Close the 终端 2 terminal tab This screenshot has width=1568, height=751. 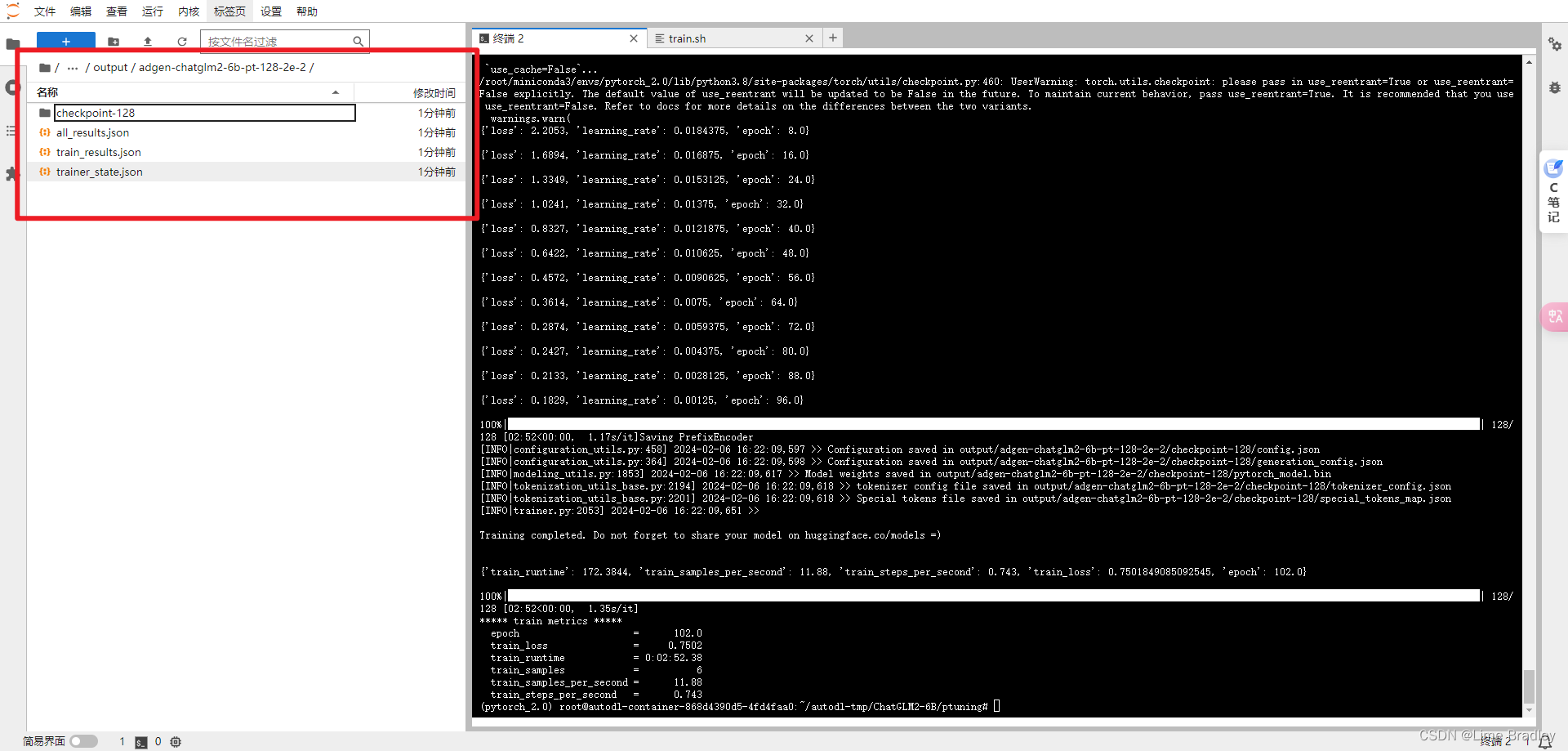click(x=634, y=38)
